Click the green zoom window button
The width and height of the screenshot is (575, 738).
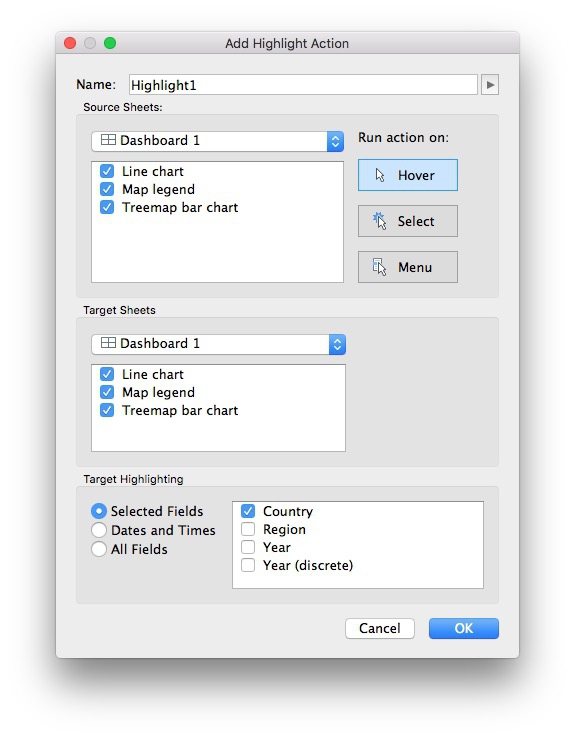coord(110,43)
